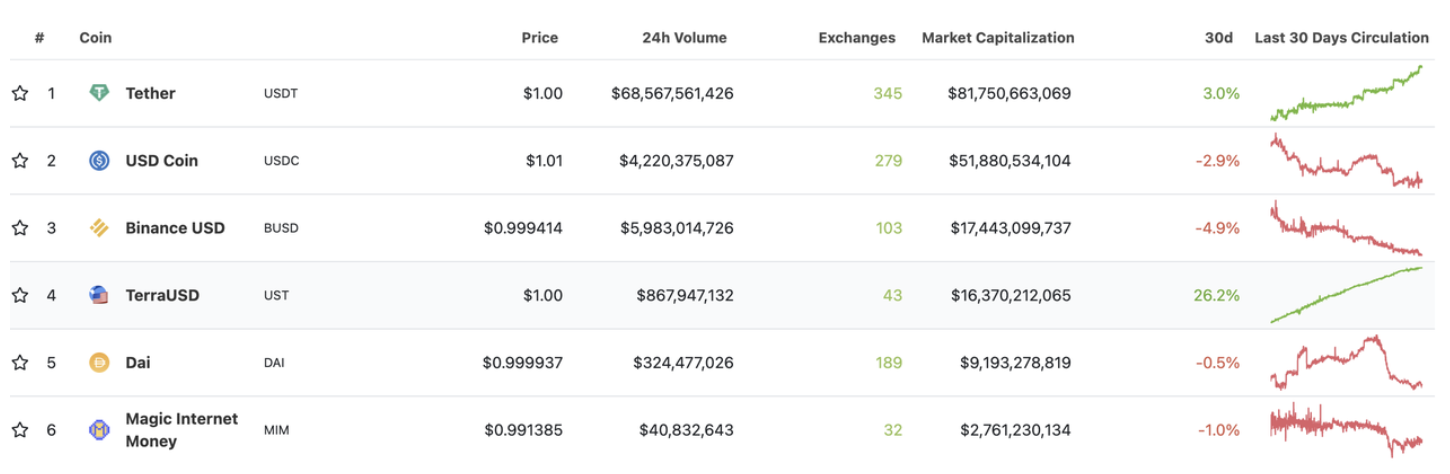Image resolution: width=1450 pixels, height=474 pixels.
Task: Click the Tether coin logo icon
Action: coord(99,93)
